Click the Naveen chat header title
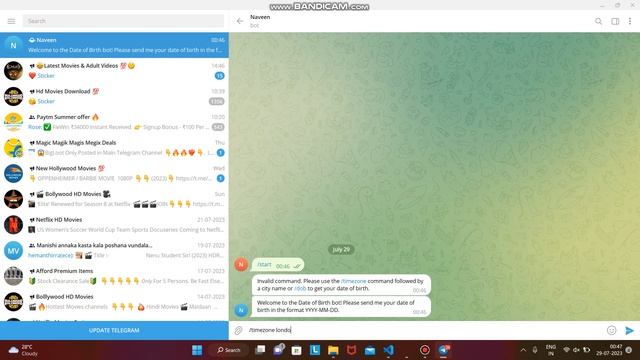Screen dimensions: 640x360 260,17
